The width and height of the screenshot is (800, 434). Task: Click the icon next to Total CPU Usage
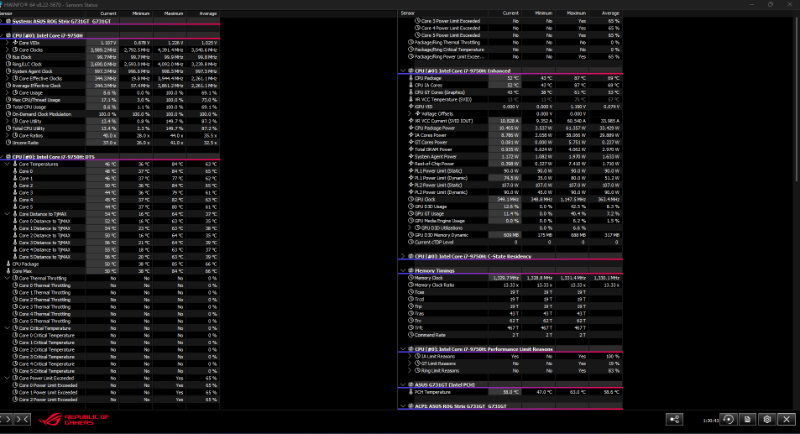[x=8, y=107]
